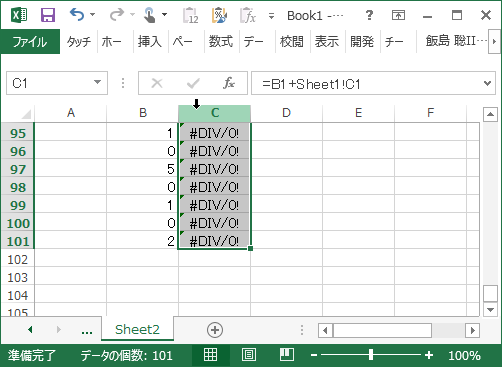502x367 pixels.
Task: Click the Select All corner triangle
Action: pos(26,114)
